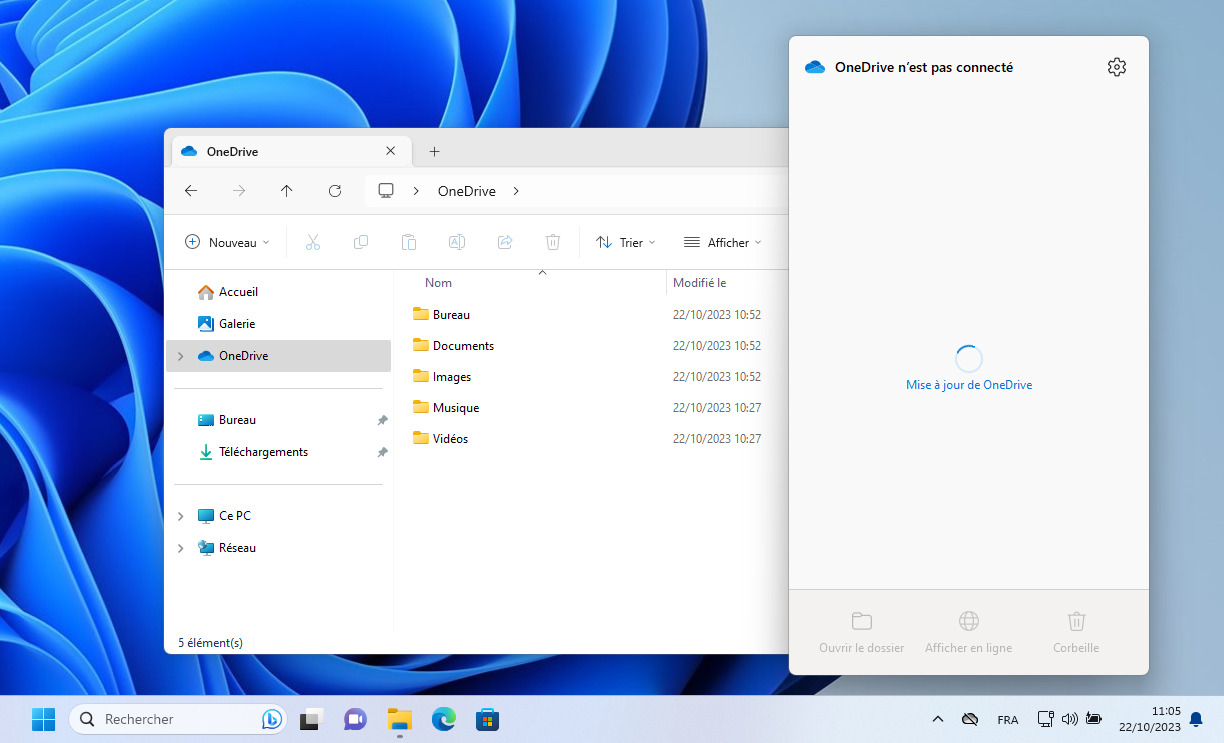Click OneDrive in the address bar path
This screenshot has height=743, width=1224.
click(467, 191)
